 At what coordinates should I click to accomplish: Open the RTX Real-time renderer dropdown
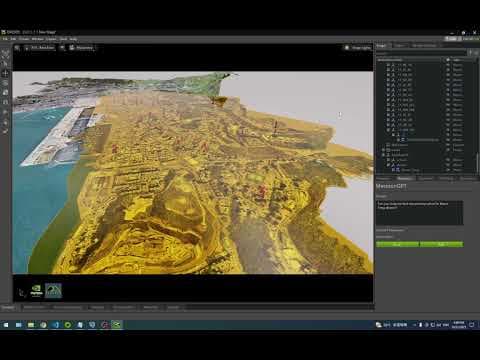(40, 48)
